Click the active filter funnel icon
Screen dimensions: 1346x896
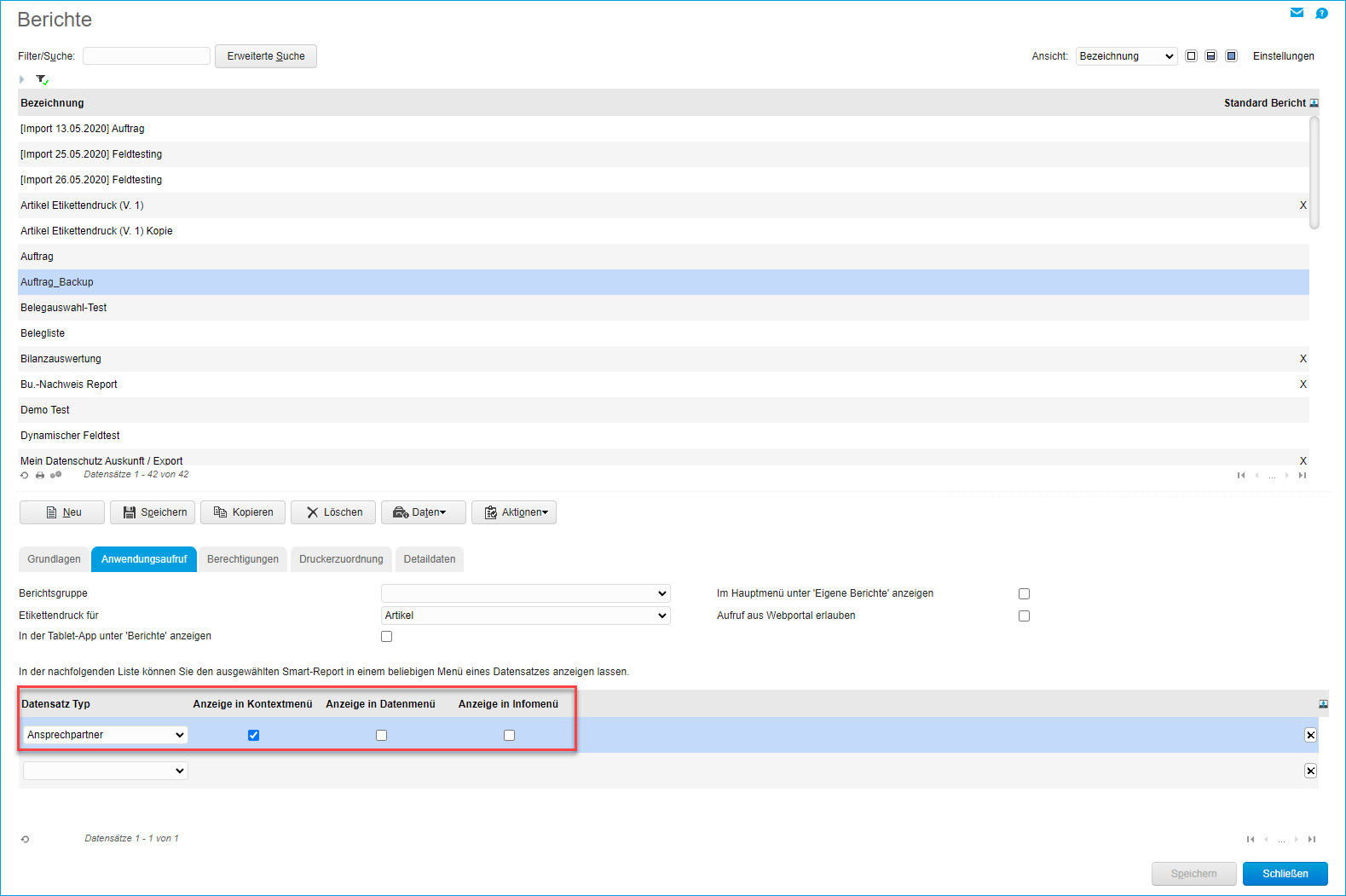pyautogui.click(x=42, y=79)
